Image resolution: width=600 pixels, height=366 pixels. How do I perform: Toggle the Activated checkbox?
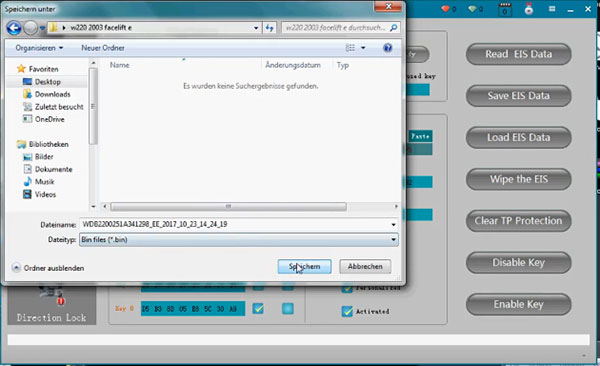[347, 311]
